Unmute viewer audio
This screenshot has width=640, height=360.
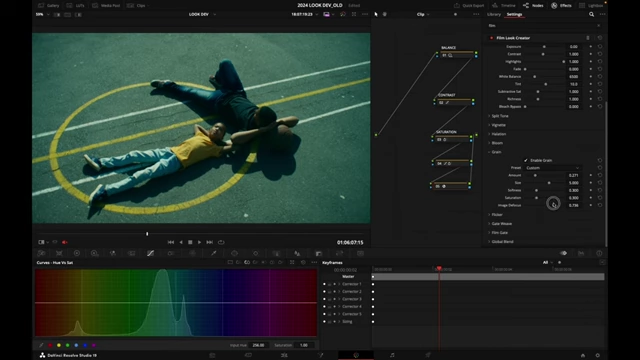pos(64,242)
